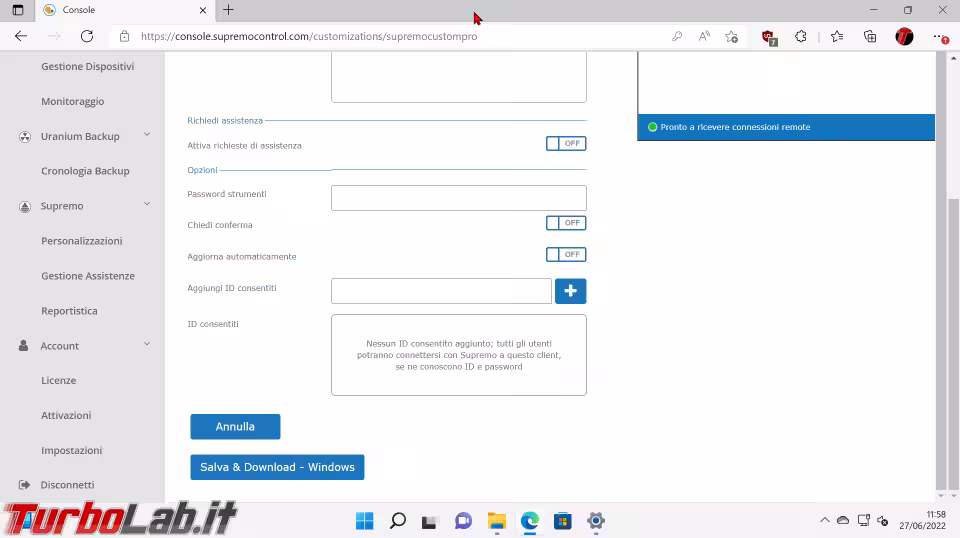Click Disconnetti to log out
The height and width of the screenshot is (538, 960).
tap(67, 485)
